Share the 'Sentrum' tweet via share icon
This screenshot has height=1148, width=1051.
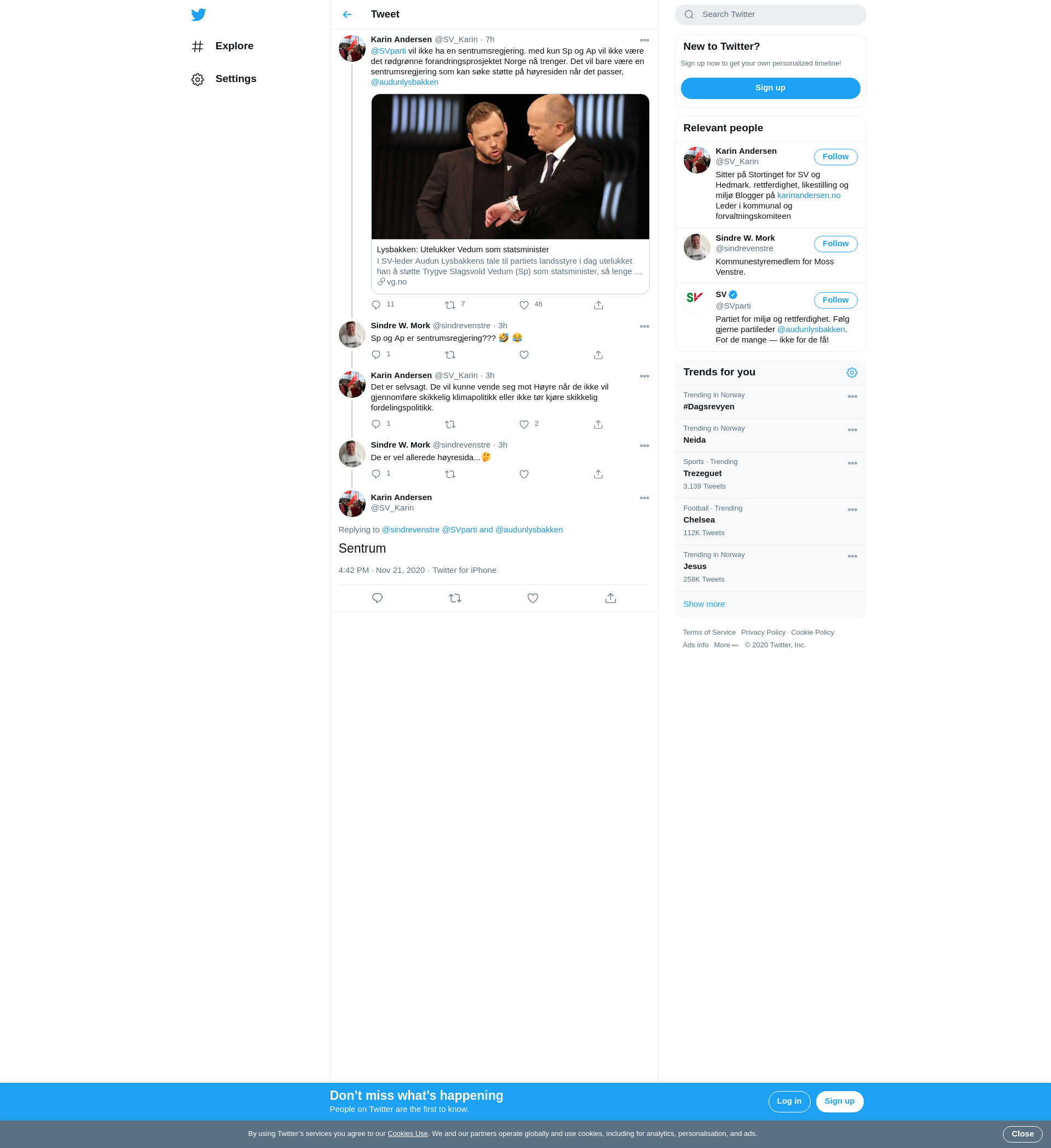(610, 598)
